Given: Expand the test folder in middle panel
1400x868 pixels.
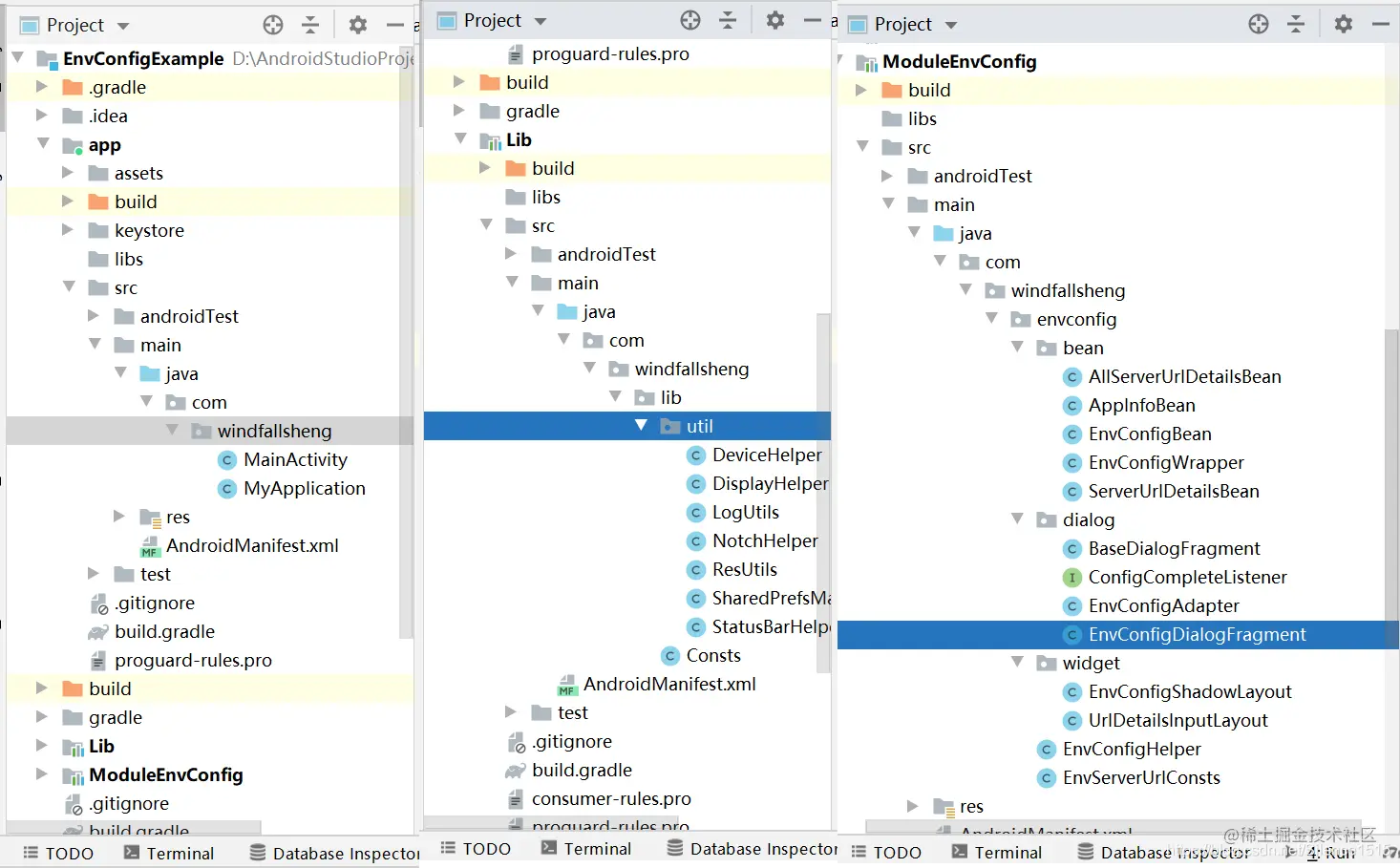Looking at the screenshot, I should click(x=511, y=711).
